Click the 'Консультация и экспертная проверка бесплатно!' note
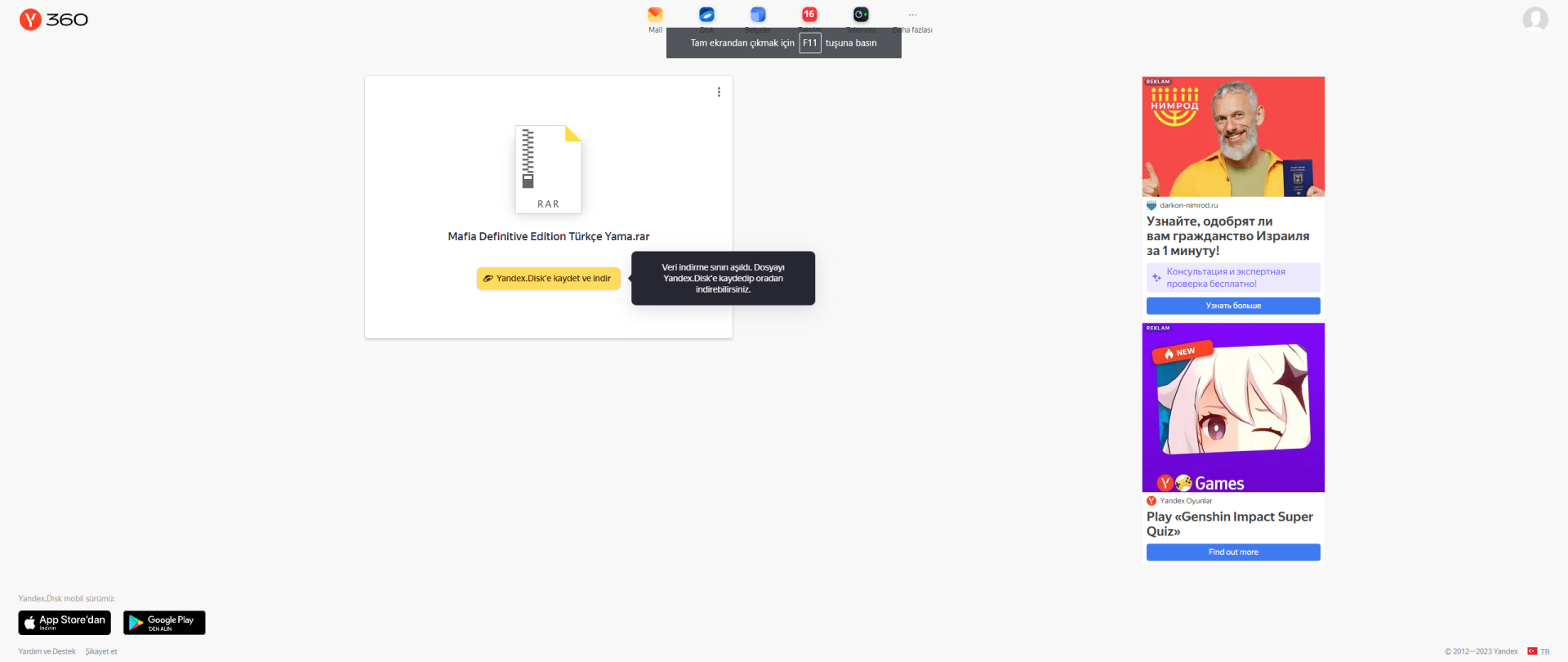This screenshot has height=662, width=1568. 1233,278
